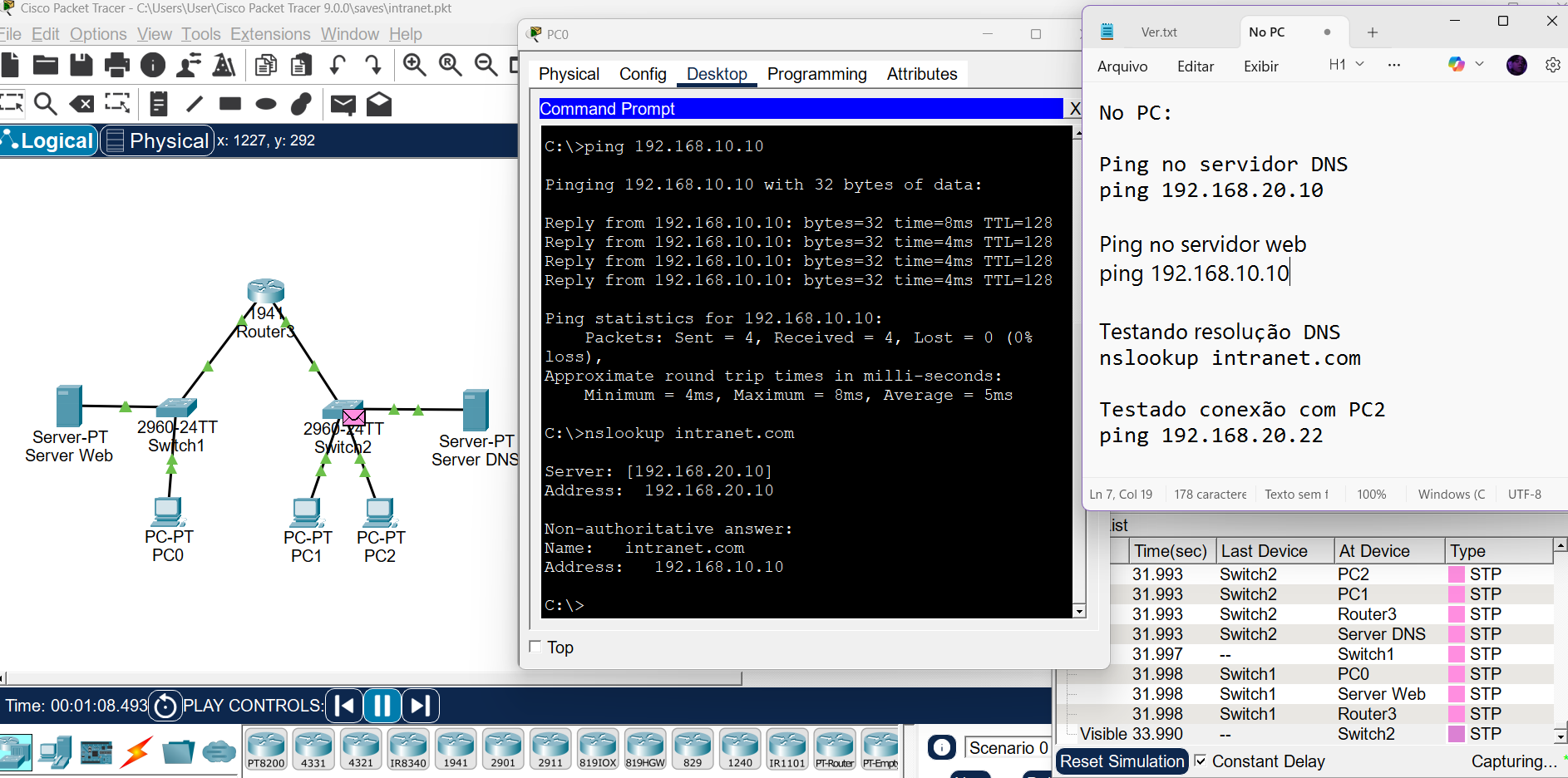Click the Reset Simulation button
This screenshot has height=778, width=1568.
1122,761
